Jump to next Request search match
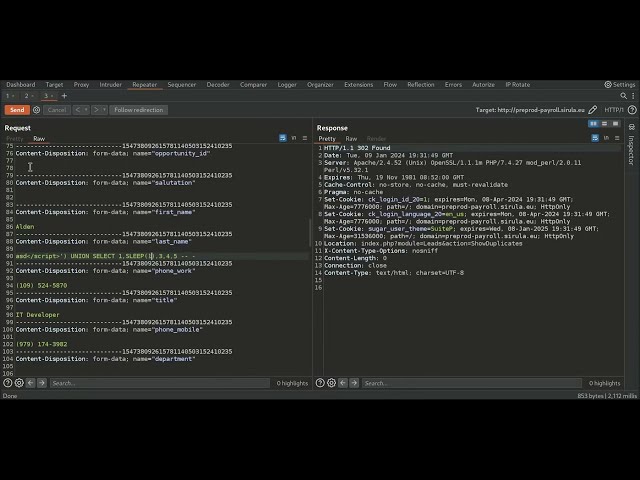 pyautogui.click(x=42, y=383)
